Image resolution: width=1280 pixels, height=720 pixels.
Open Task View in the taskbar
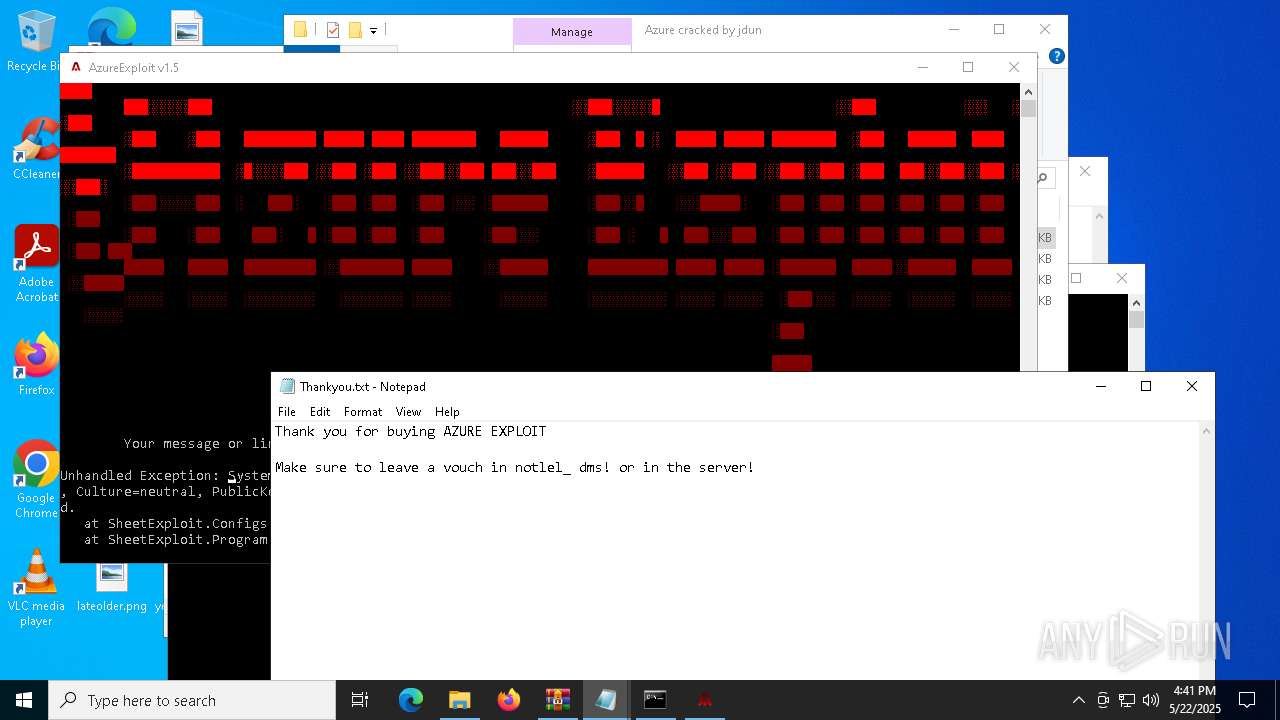(x=360, y=700)
